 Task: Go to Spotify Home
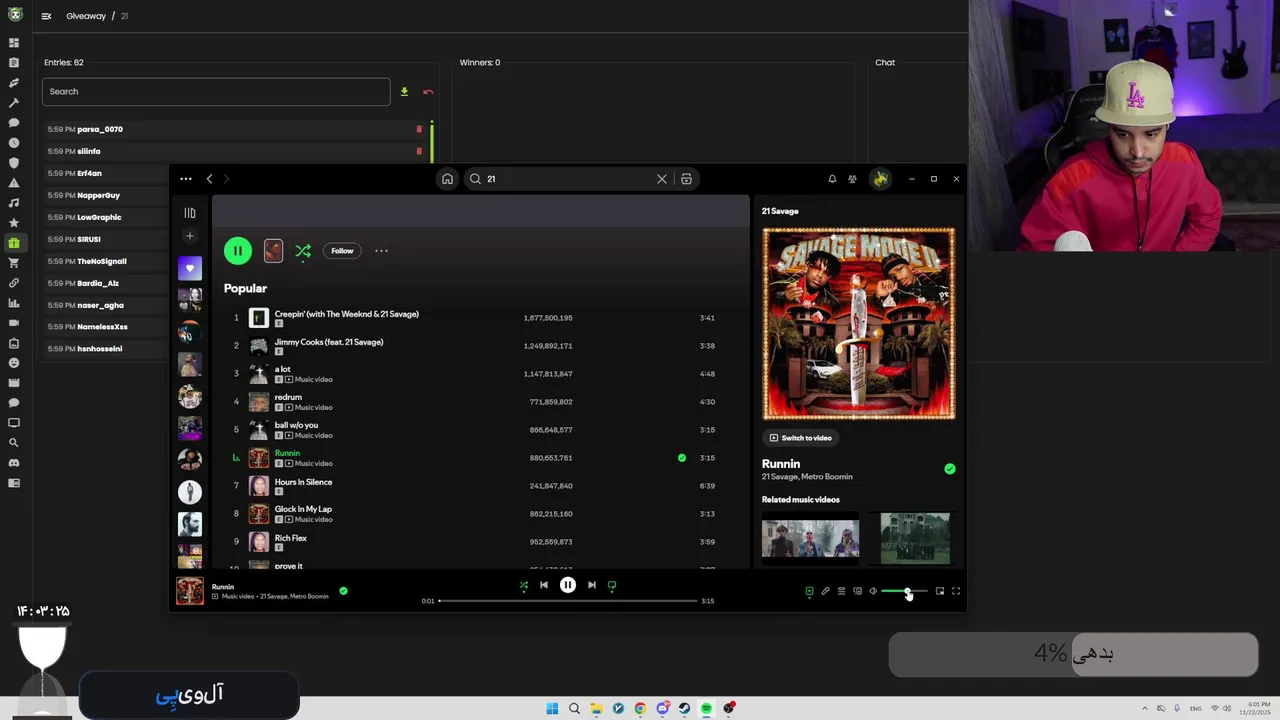point(447,179)
